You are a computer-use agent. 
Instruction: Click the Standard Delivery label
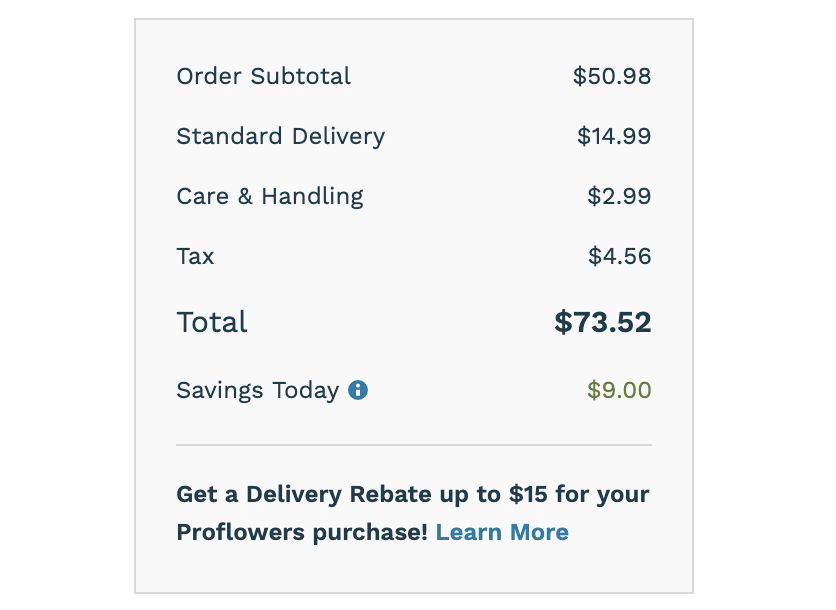pos(280,137)
